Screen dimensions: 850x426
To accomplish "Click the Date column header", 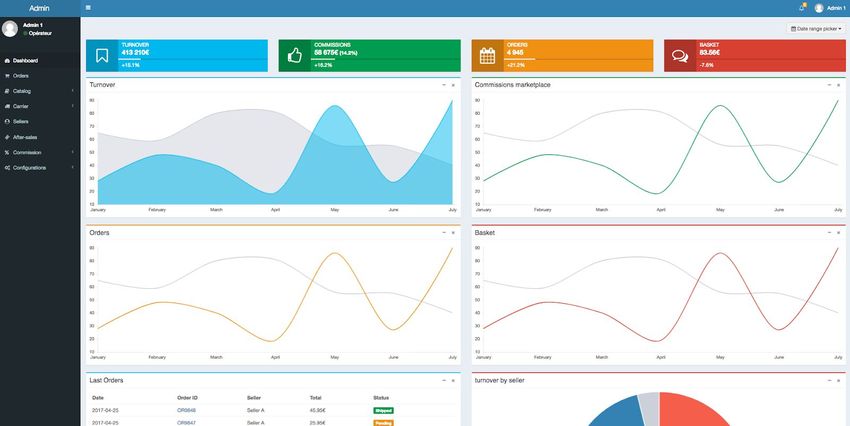I will pos(98,398).
